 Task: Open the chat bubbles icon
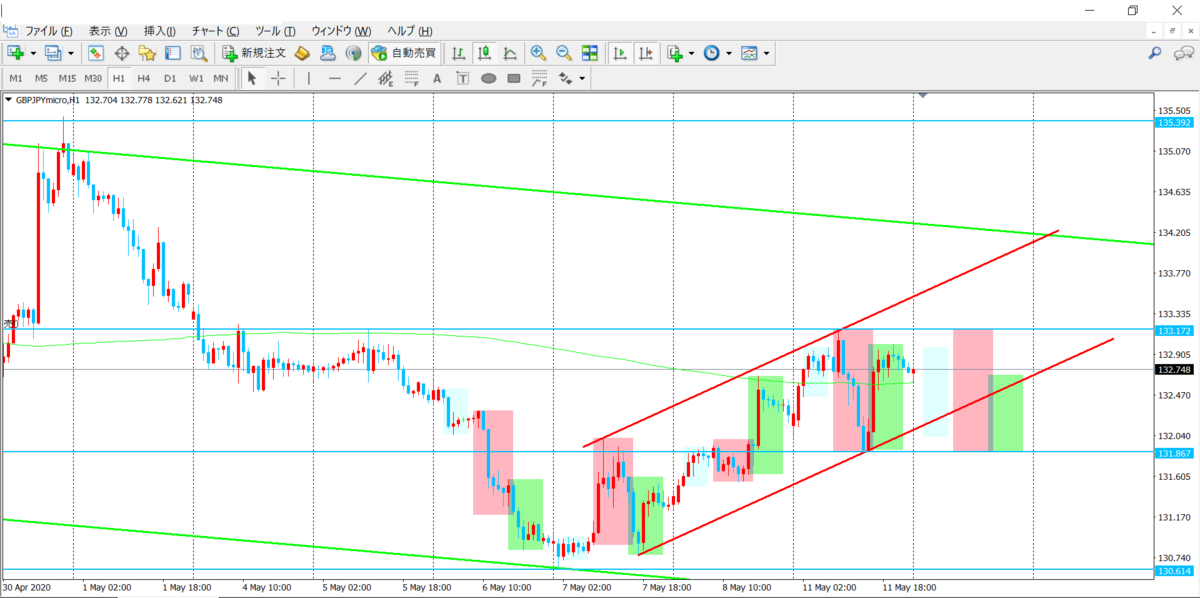(x=1183, y=53)
